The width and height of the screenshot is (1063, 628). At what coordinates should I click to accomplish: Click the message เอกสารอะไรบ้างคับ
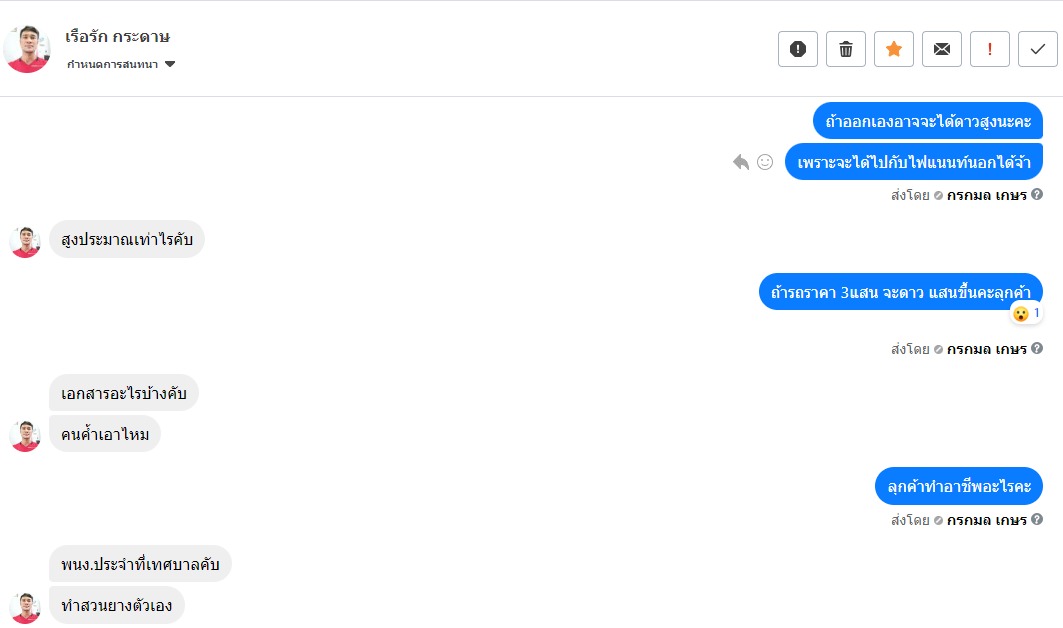click(124, 392)
